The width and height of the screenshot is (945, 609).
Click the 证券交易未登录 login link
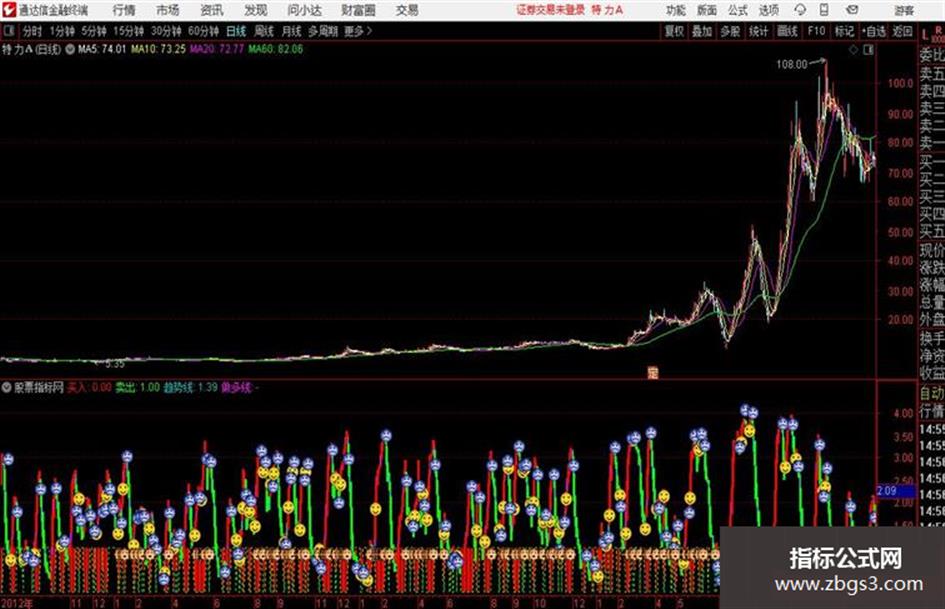pos(550,10)
